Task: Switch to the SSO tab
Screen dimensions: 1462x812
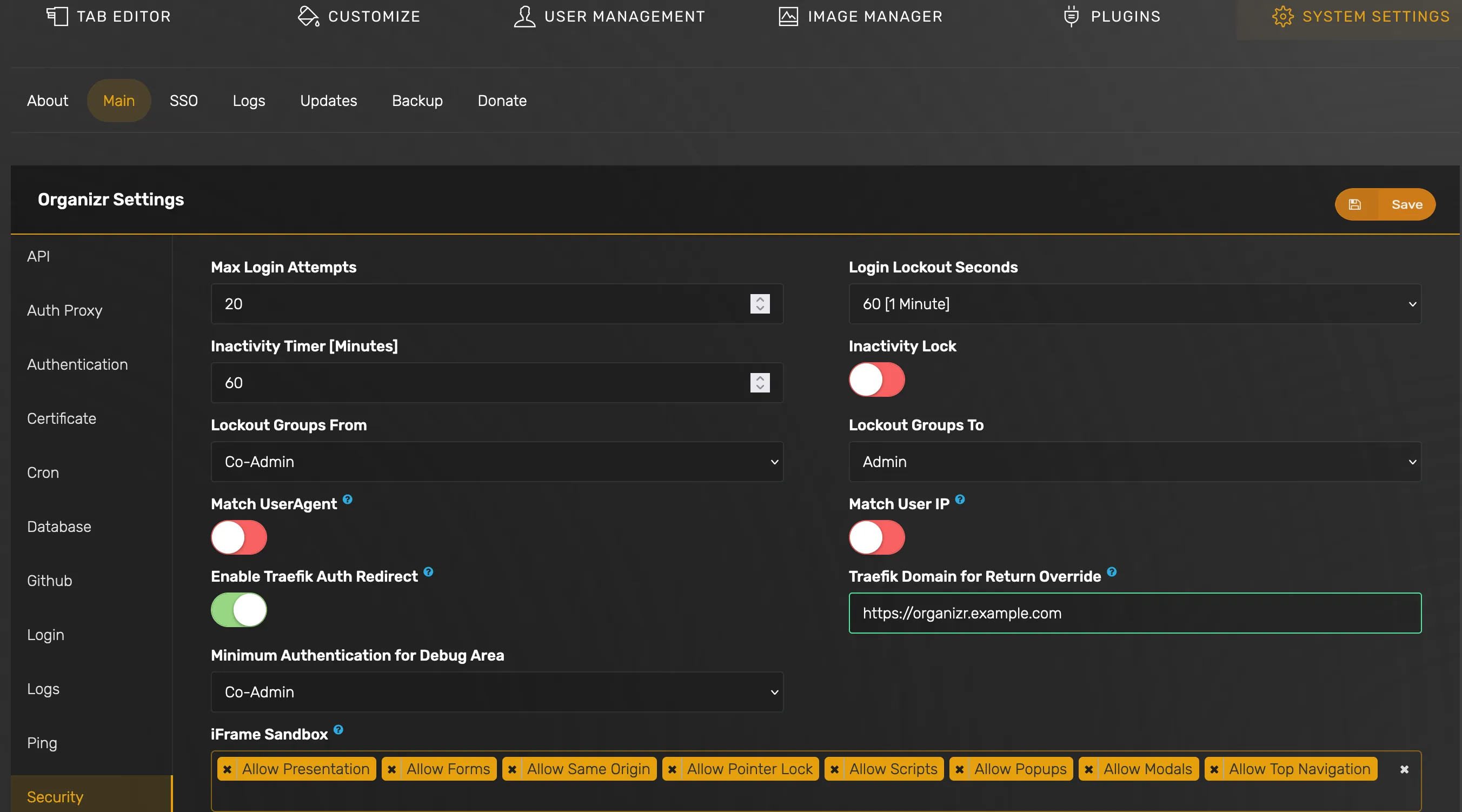Action: click(183, 100)
